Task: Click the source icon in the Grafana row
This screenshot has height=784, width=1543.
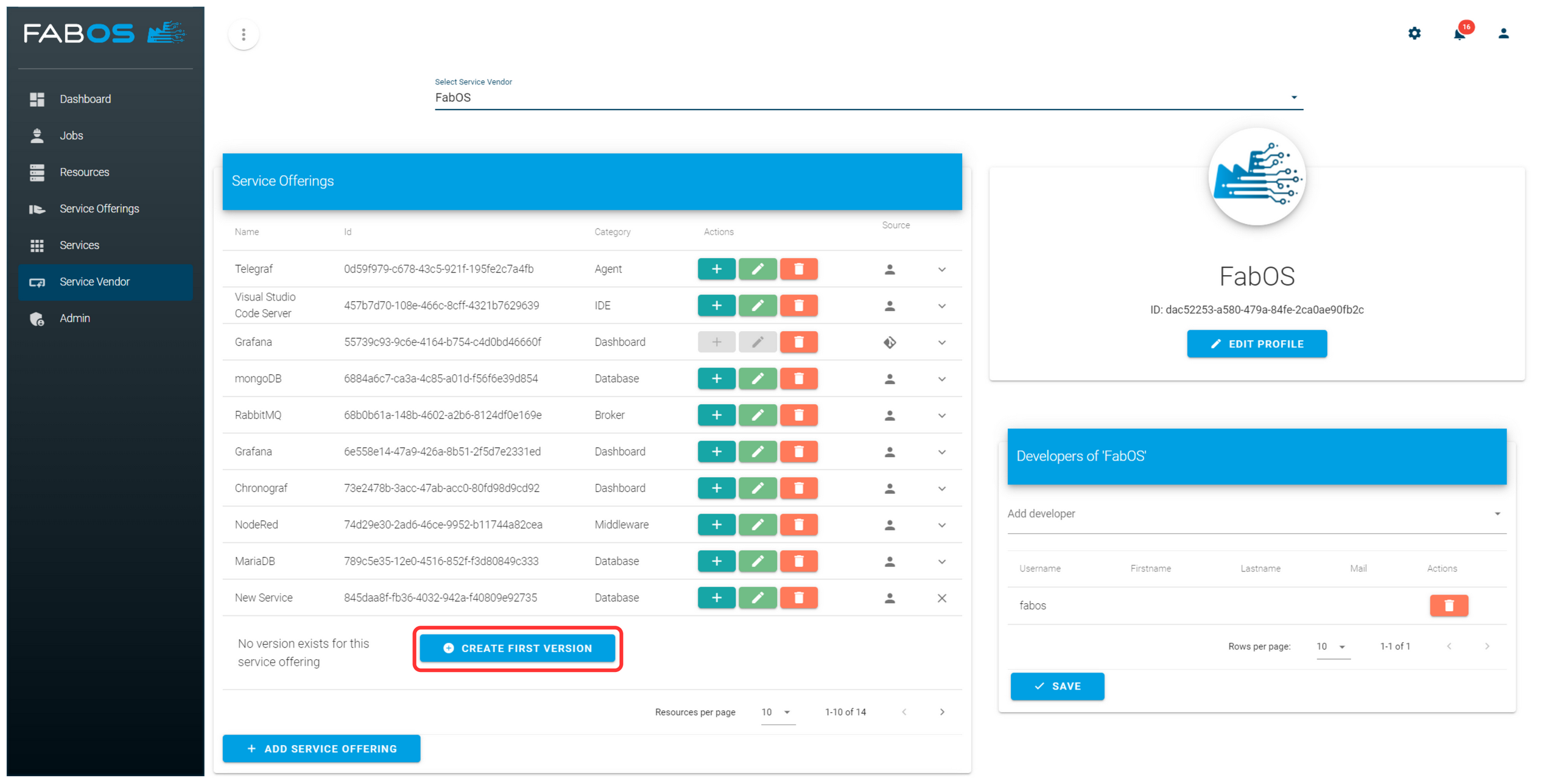Action: [890, 342]
